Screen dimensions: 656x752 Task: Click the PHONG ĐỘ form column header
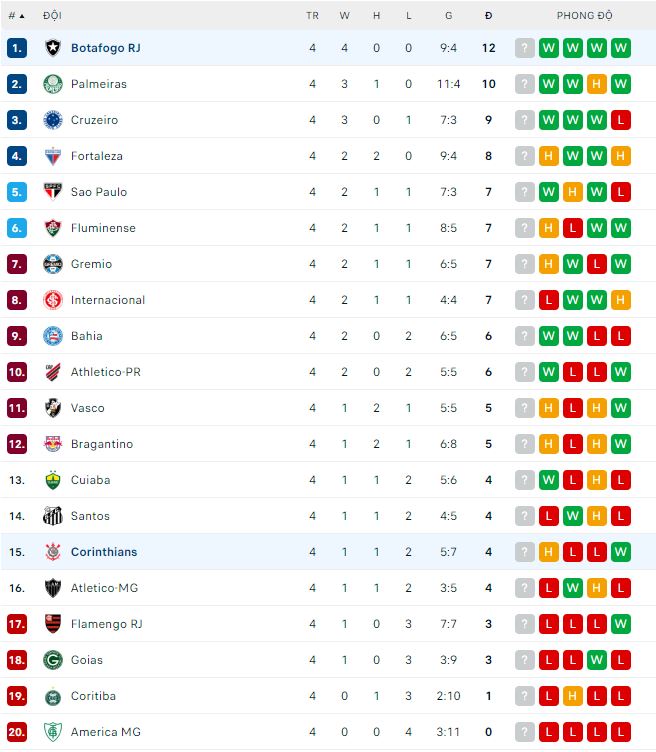point(585,16)
